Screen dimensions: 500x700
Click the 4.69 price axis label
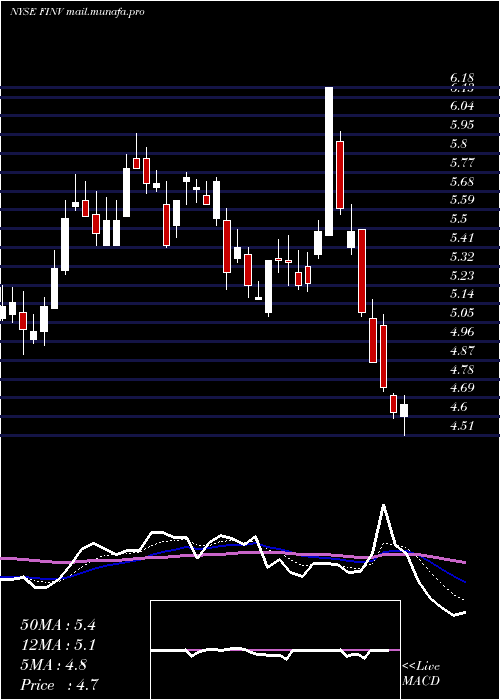[x=461, y=388]
